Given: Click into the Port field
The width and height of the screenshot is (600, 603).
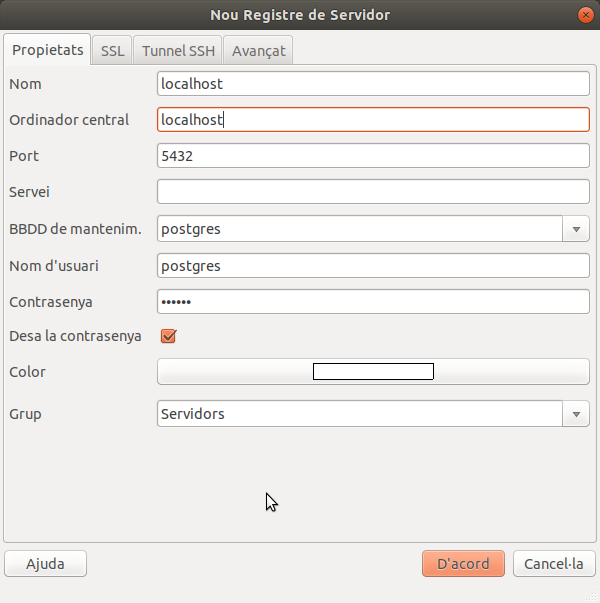Looking at the screenshot, I should (x=373, y=156).
